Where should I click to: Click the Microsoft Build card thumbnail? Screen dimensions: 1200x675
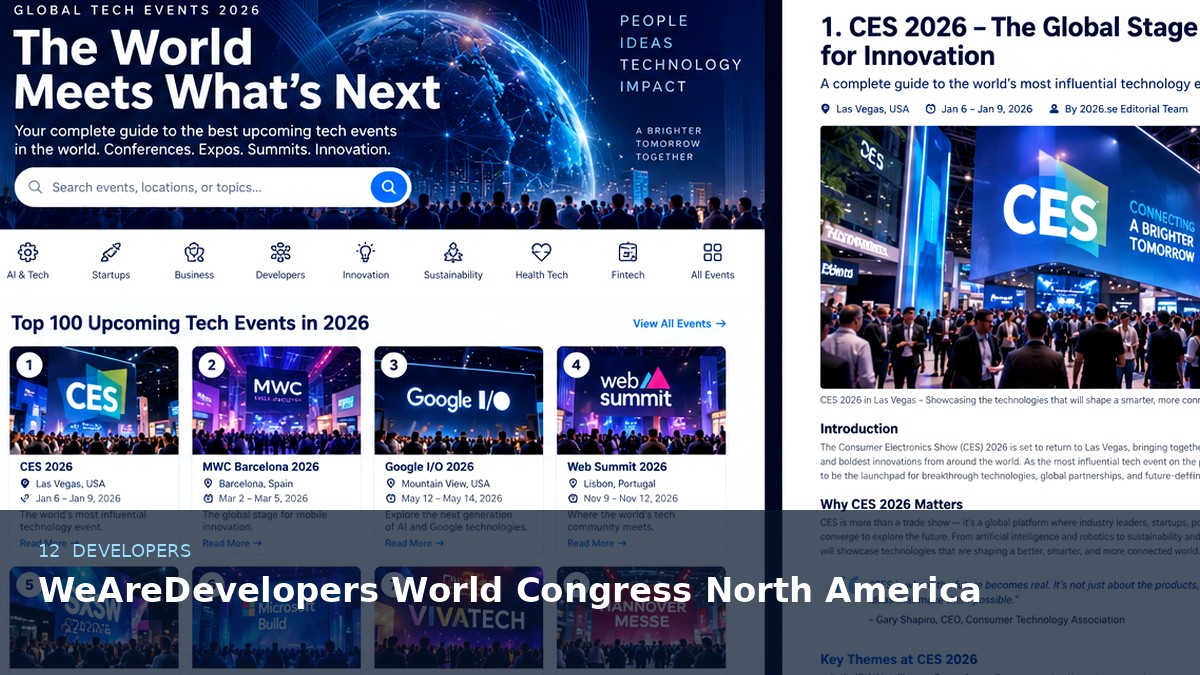point(276,618)
